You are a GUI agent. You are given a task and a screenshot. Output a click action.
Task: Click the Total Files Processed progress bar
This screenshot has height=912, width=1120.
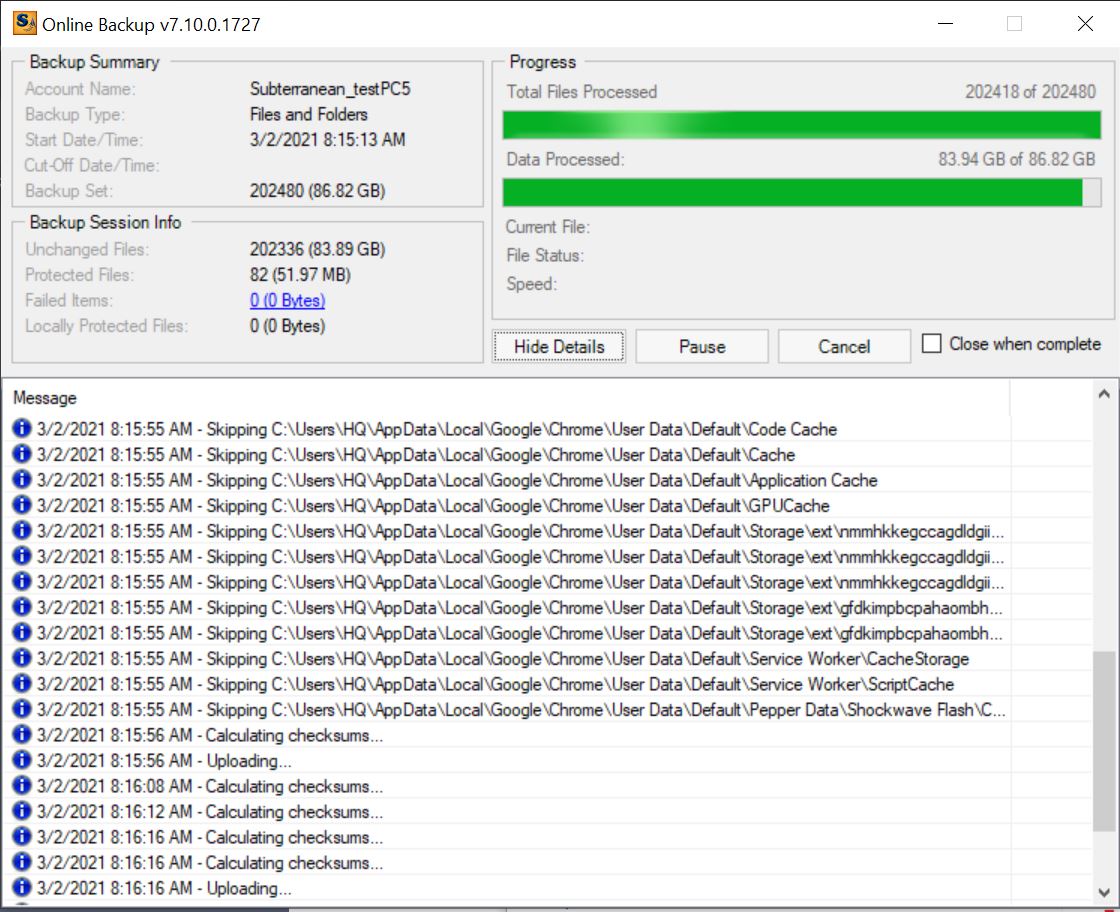tap(801, 125)
